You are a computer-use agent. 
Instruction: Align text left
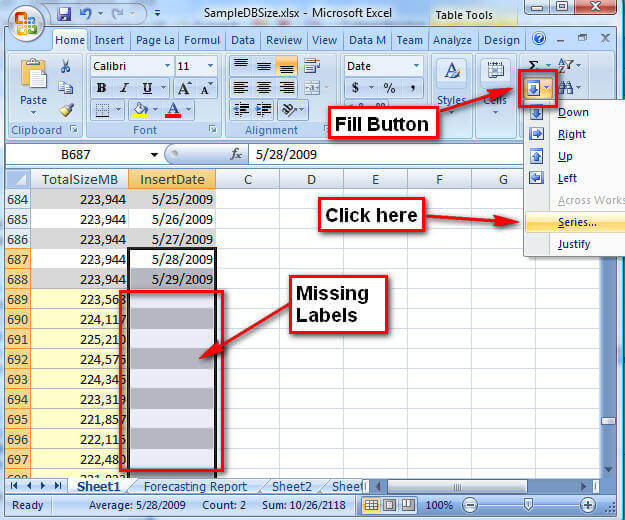tap(241, 87)
